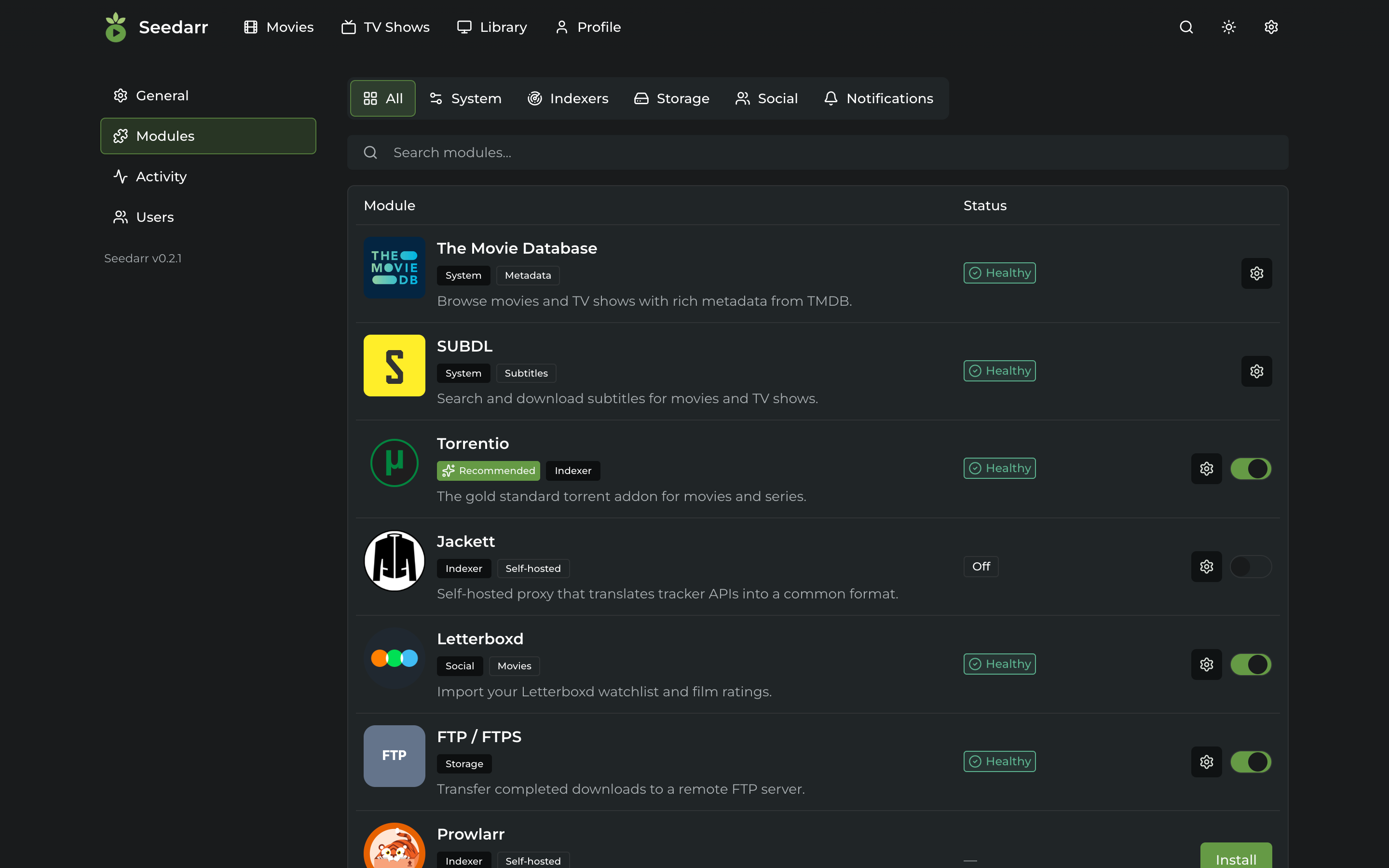The height and width of the screenshot is (868, 1389).
Task: Click the Prowlarr module title
Action: 471,834
